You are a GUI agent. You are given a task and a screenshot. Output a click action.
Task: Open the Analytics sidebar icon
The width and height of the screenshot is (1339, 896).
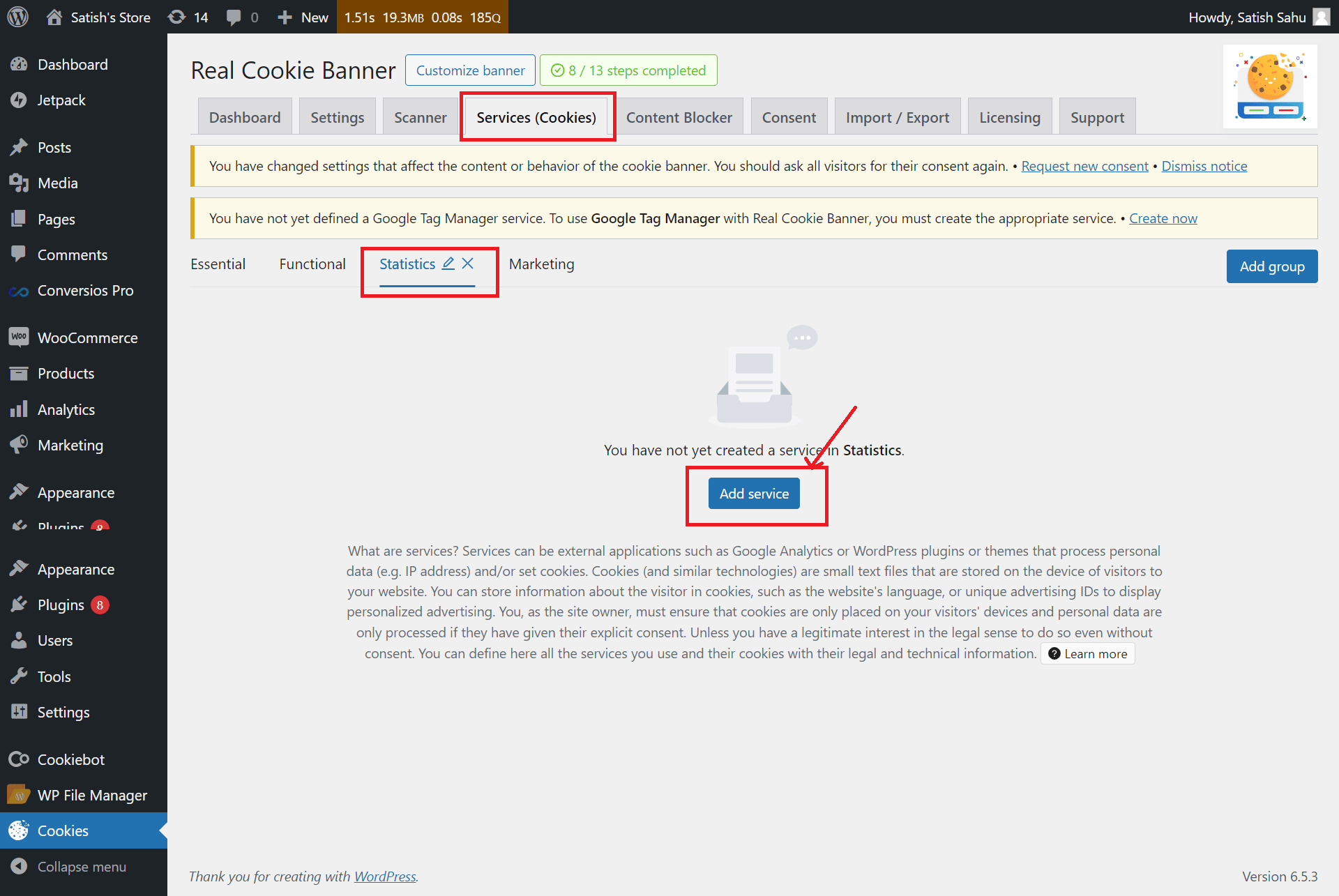tap(20, 409)
